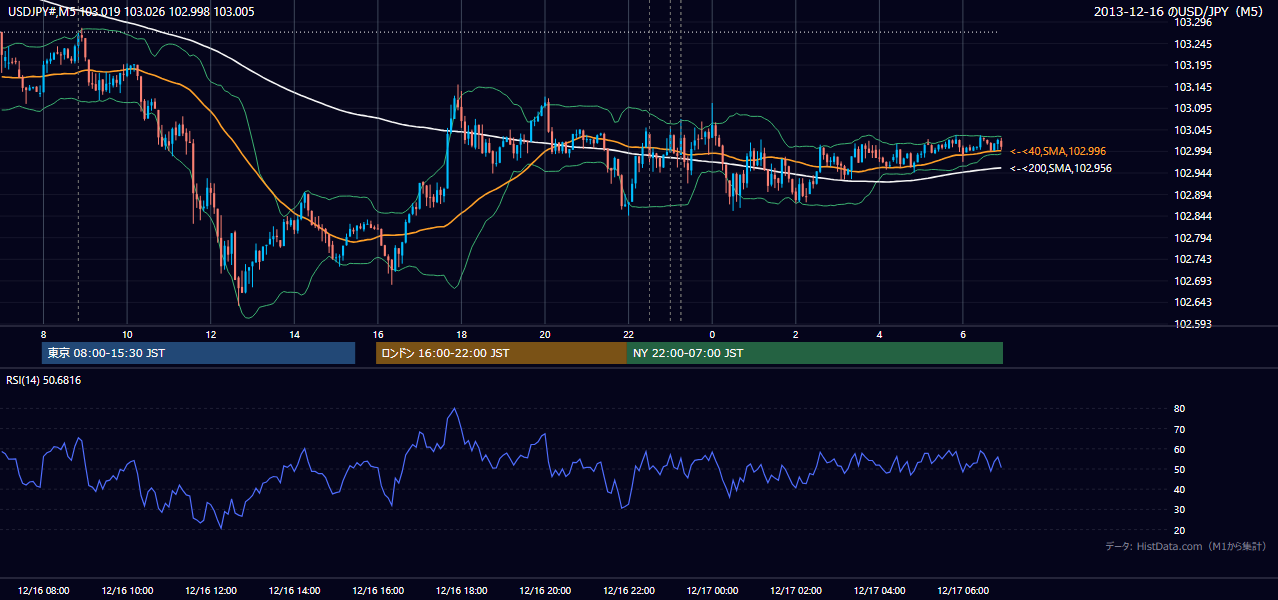Click price level 102.743 on axis

[1192, 259]
